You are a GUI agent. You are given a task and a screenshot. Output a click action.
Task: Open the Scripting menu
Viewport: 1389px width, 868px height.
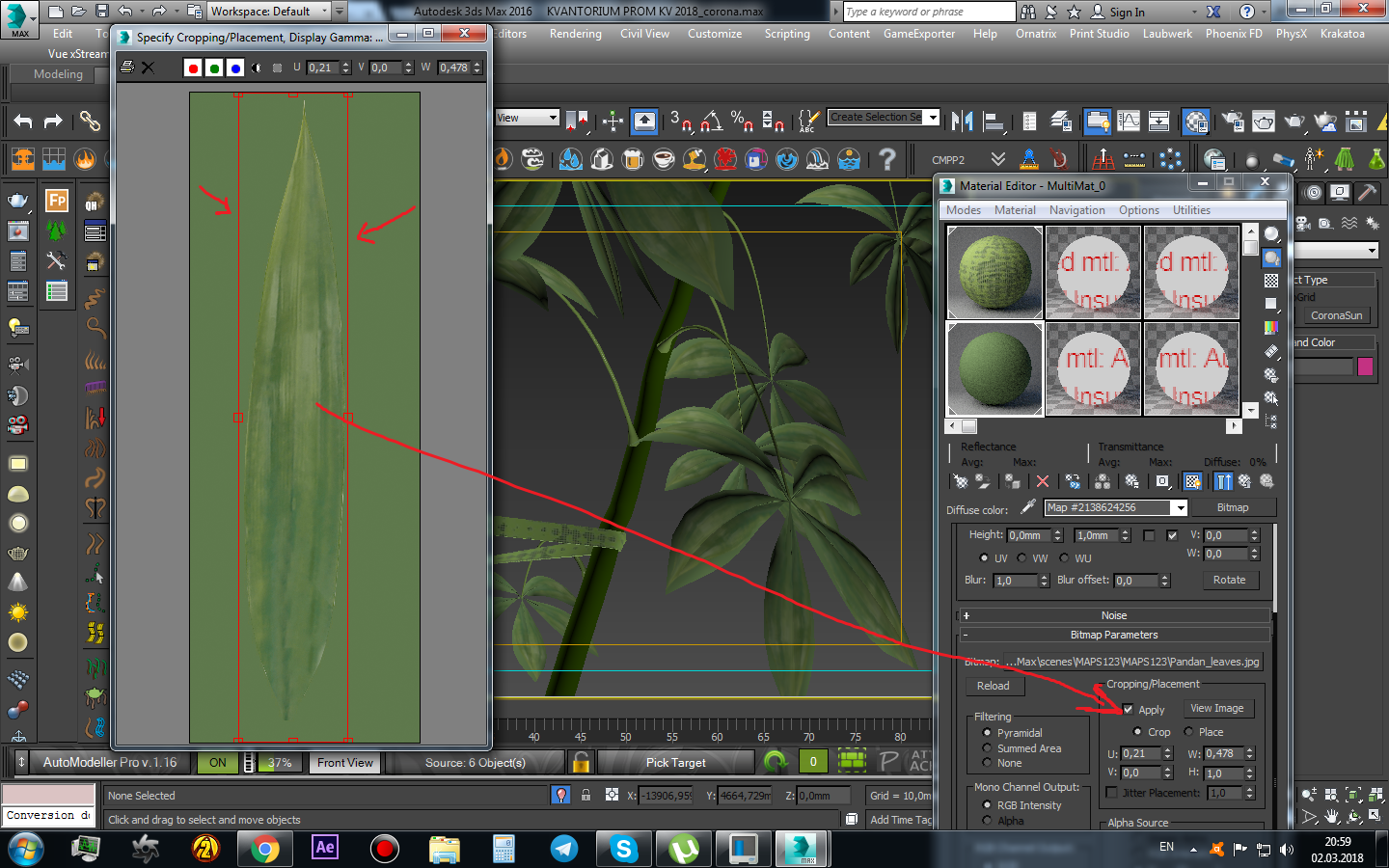coord(787,34)
